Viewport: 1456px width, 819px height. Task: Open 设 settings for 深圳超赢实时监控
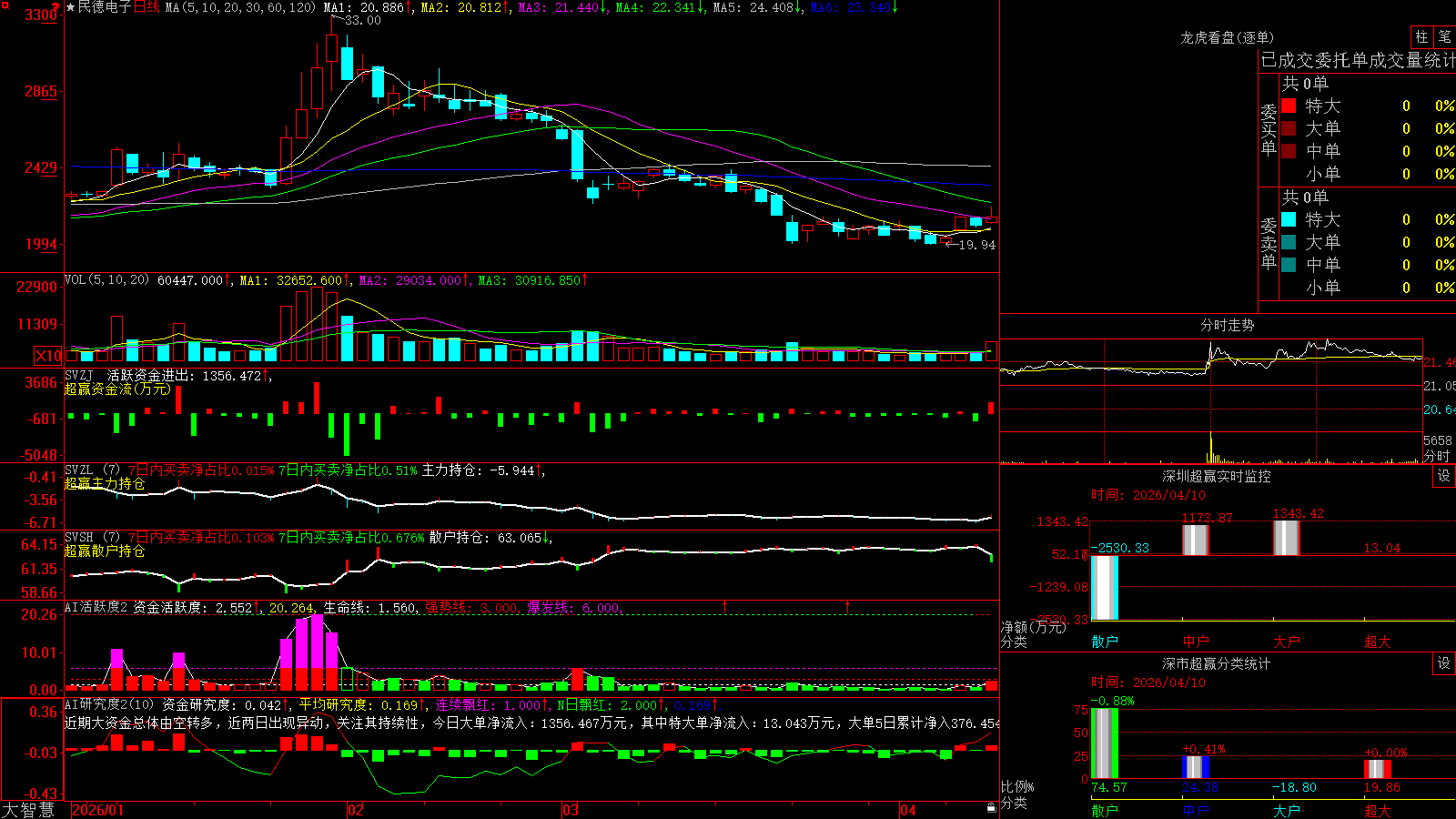tap(1444, 476)
